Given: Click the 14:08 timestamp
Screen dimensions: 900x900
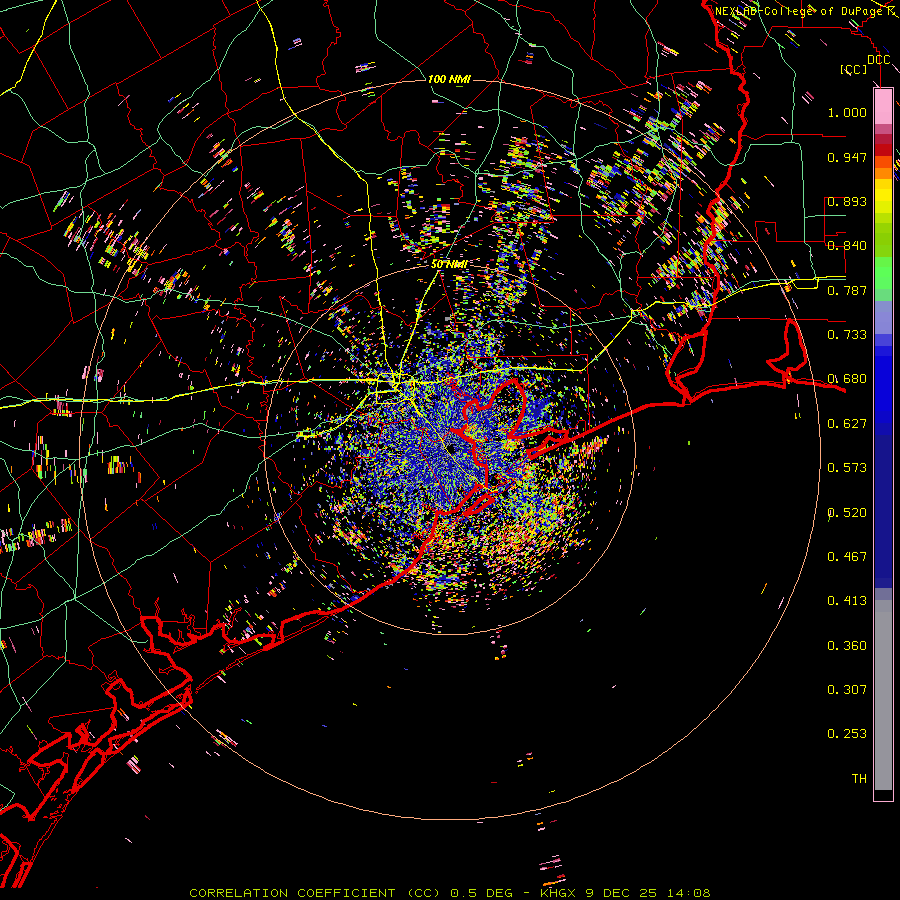Looking at the screenshot, I should [687, 893].
